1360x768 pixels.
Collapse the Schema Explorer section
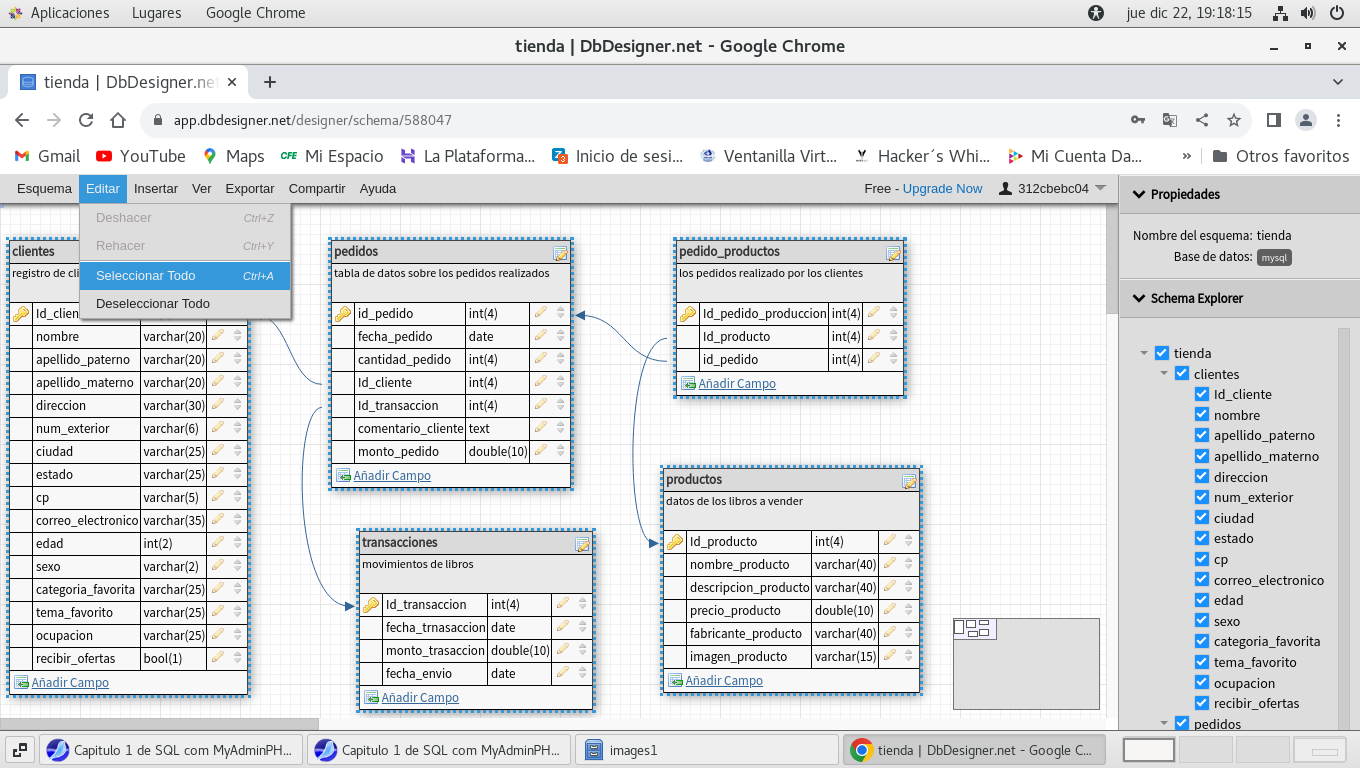pyautogui.click(x=1137, y=298)
